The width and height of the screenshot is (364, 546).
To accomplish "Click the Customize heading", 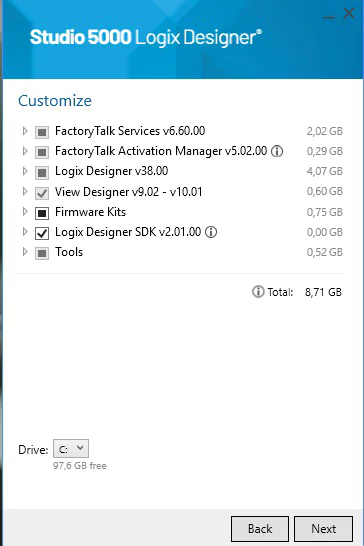I will point(55,101).
